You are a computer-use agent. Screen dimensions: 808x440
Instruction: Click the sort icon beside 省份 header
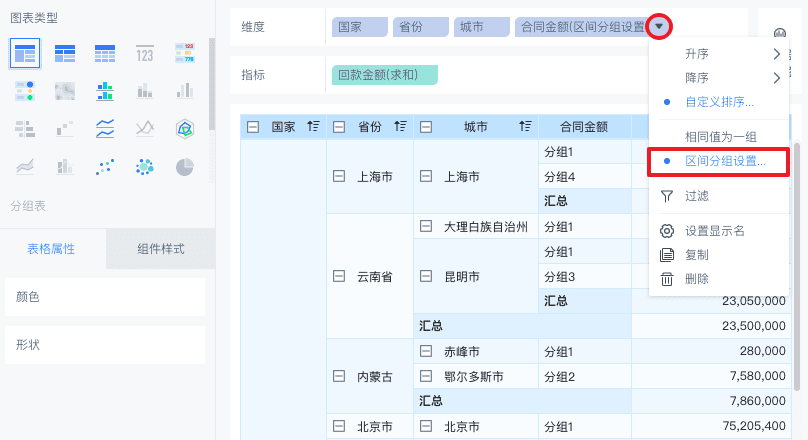[x=400, y=127]
